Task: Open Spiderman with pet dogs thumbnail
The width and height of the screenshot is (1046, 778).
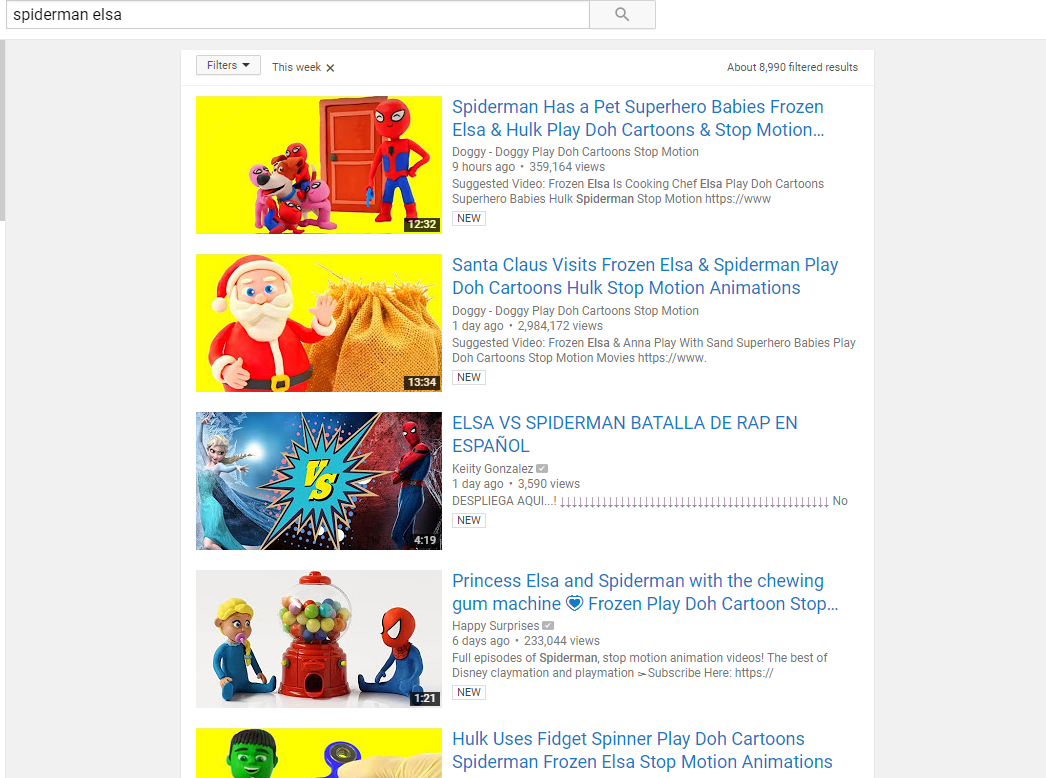Action: coord(319,165)
